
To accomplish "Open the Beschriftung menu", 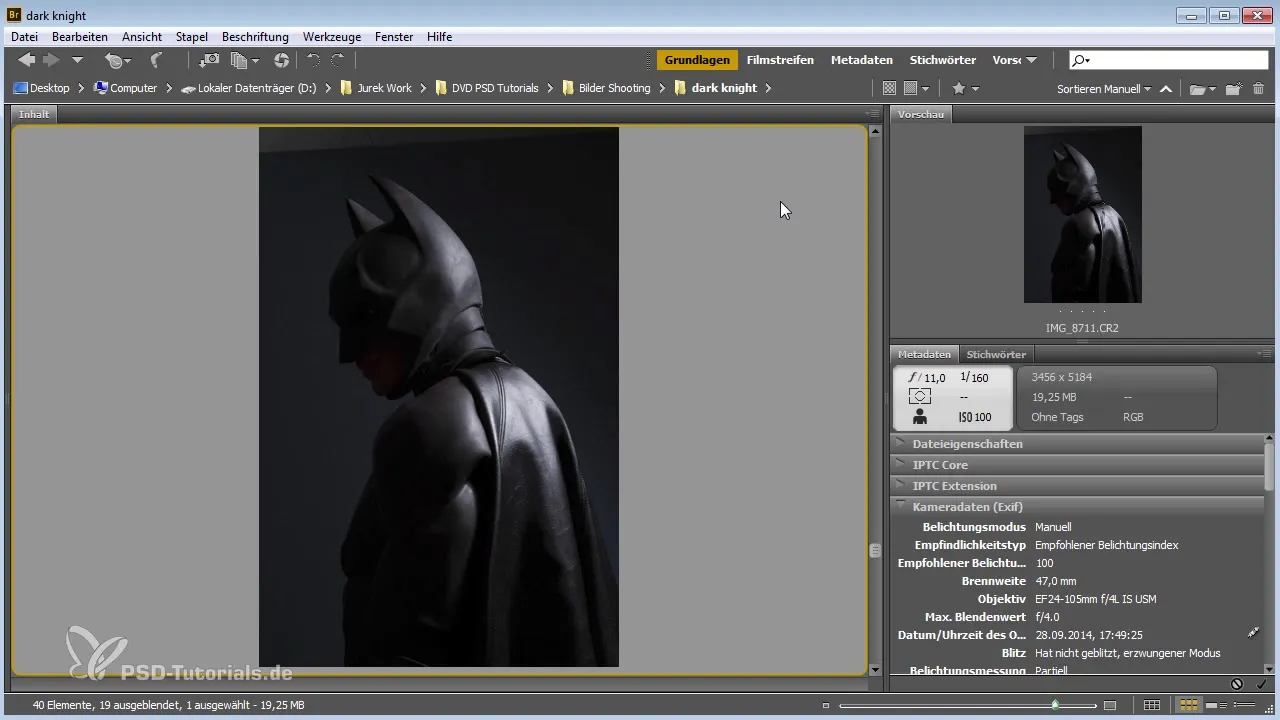I will 255,37.
